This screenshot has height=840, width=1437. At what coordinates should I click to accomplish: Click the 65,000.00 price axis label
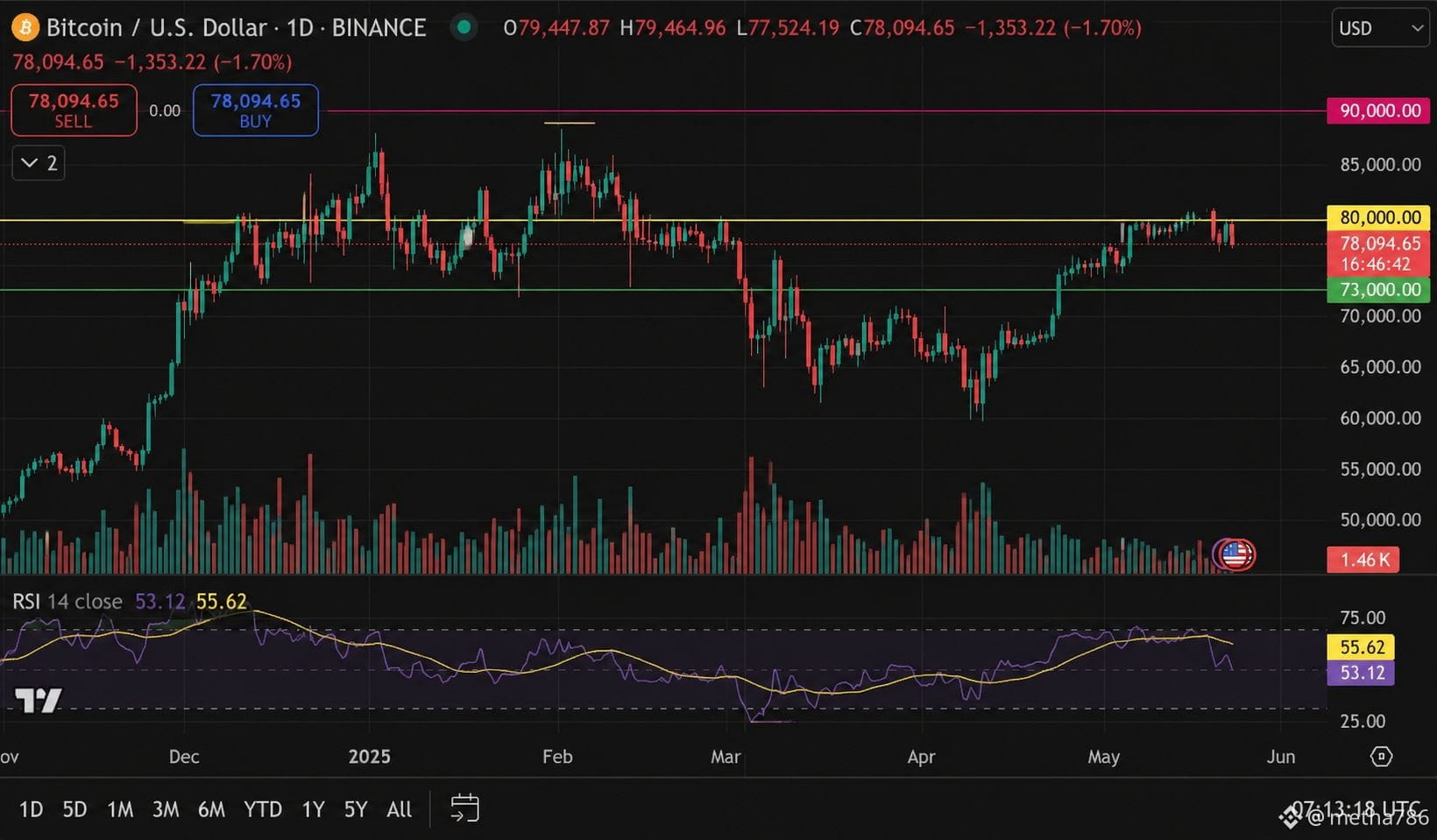(x=1380, y=367)
